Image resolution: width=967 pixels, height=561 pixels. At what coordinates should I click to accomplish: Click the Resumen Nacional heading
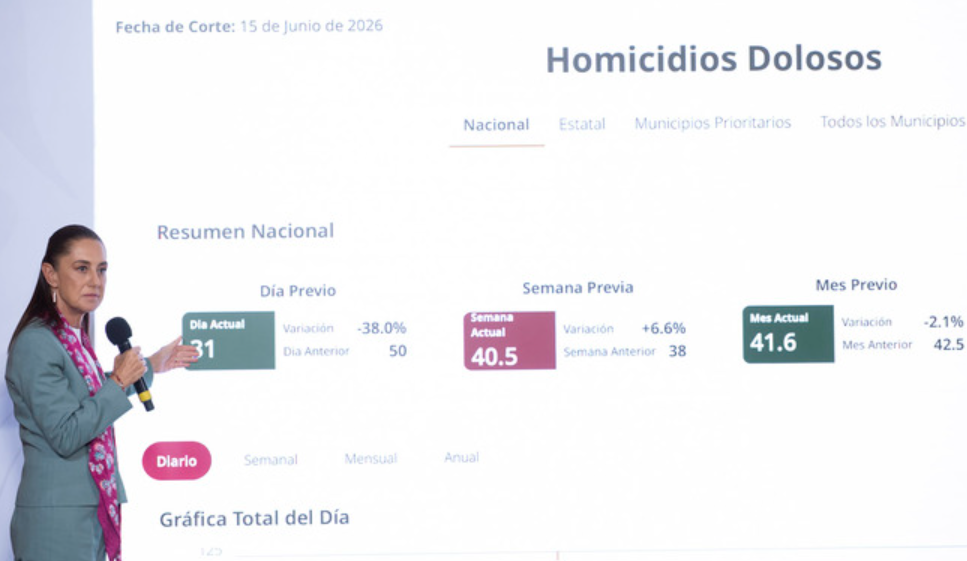(x=245, y=232)
